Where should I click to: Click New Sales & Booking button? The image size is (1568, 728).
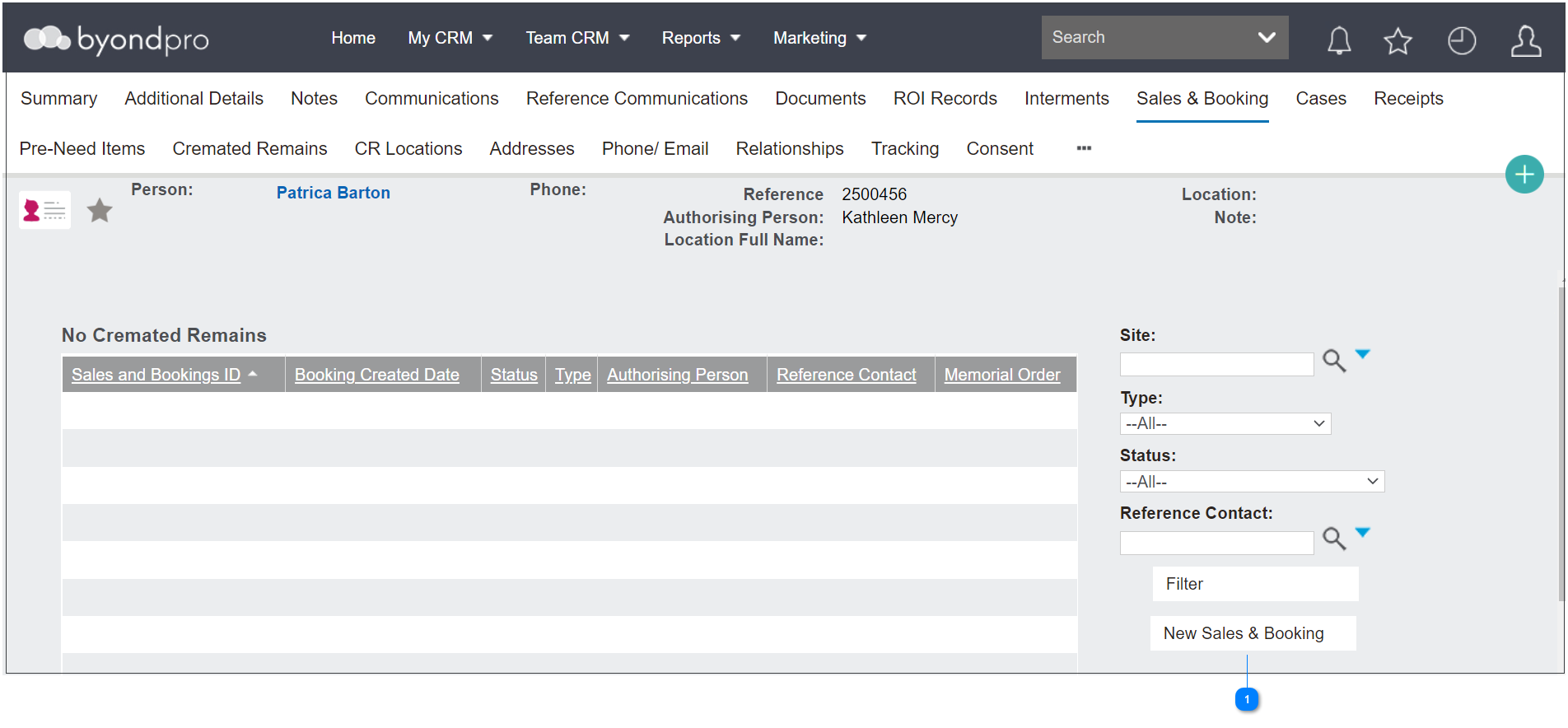(x=1253, y=633)
